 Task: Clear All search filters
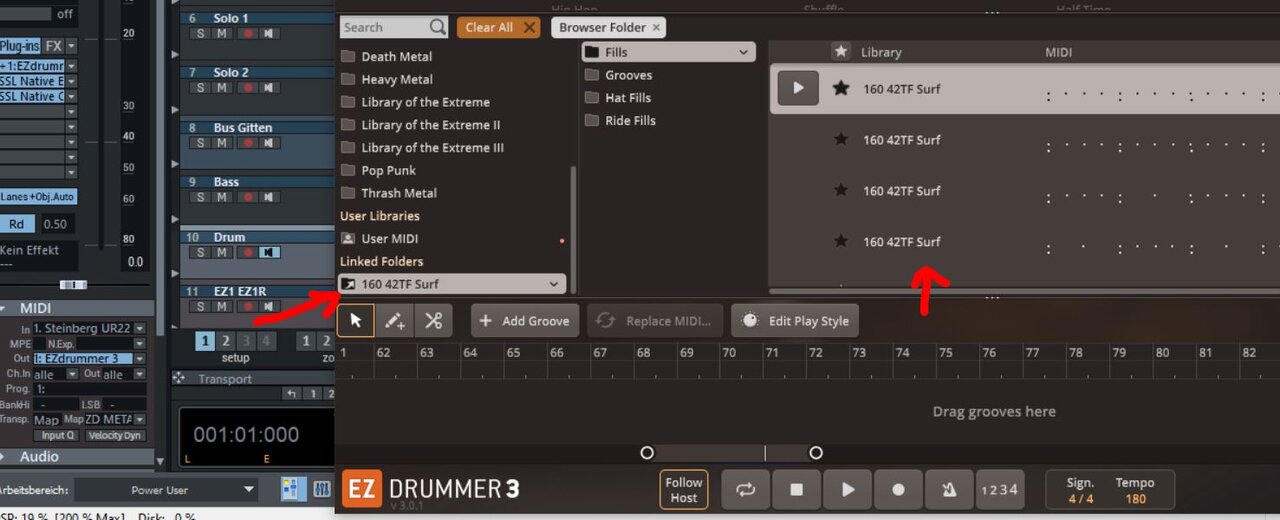coord(500,27)
